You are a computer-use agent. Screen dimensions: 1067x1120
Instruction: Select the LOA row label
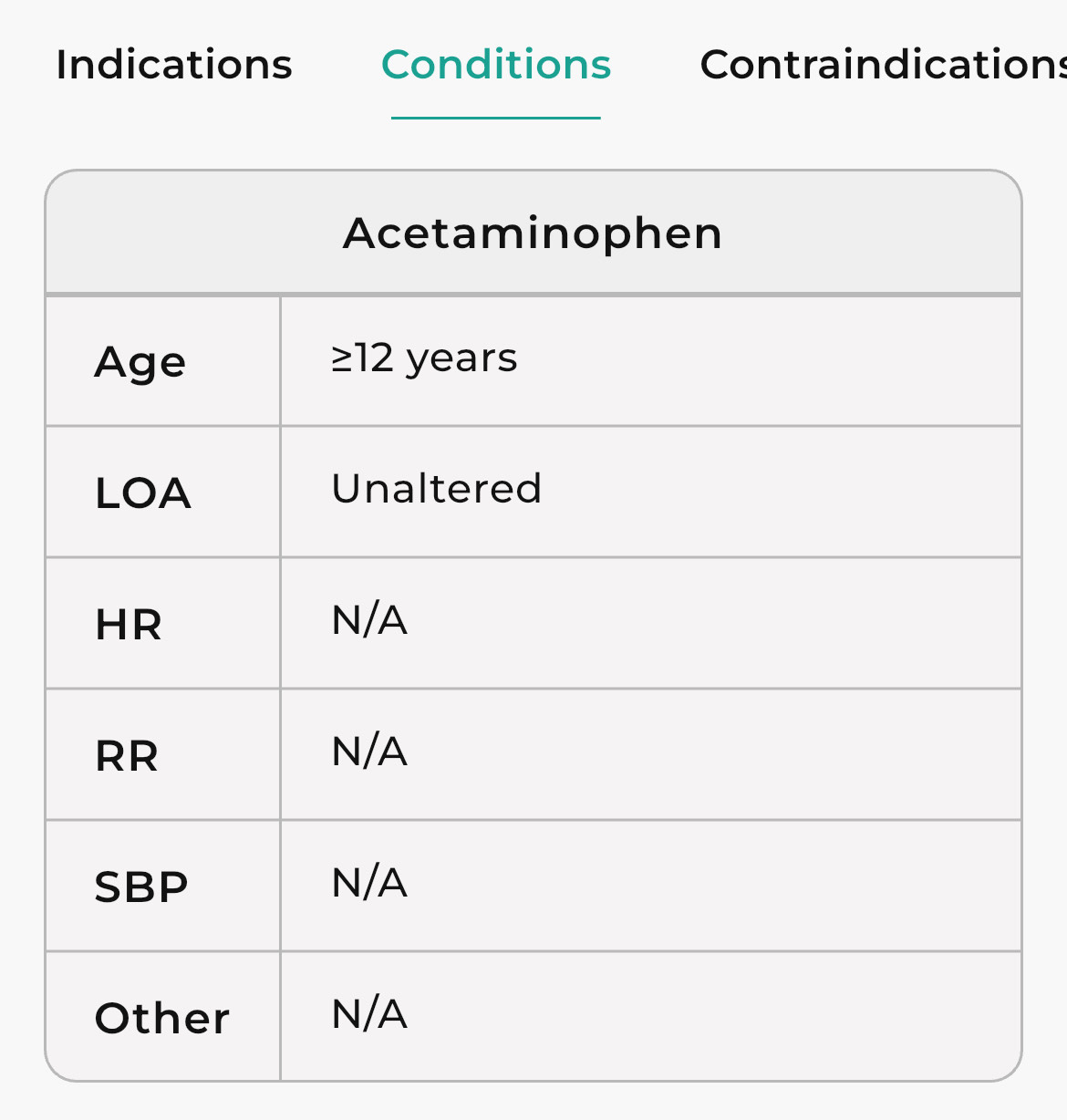click(143, 493)
